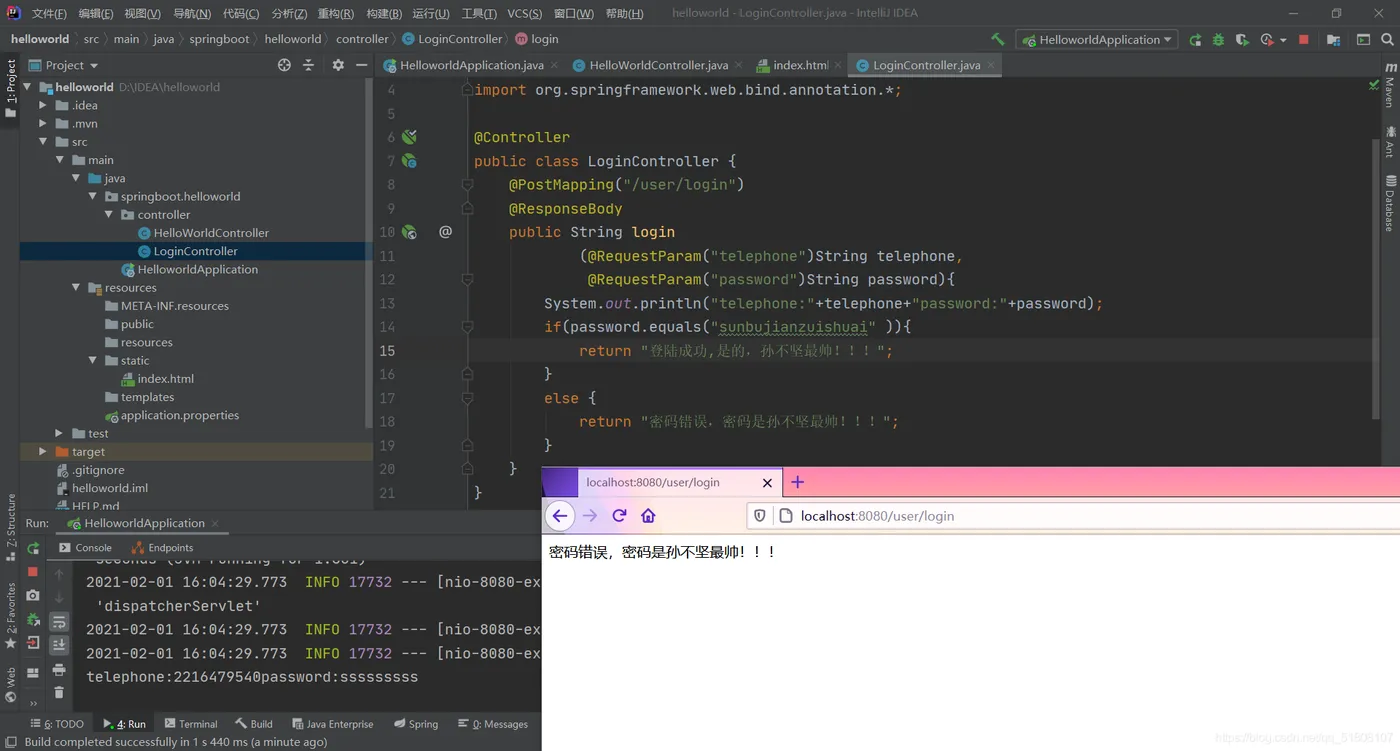The height and width of the screenshot is (751, 1400).
Task: Run HelloworldApplication with green run icon
Action: tap(1195, 40)
